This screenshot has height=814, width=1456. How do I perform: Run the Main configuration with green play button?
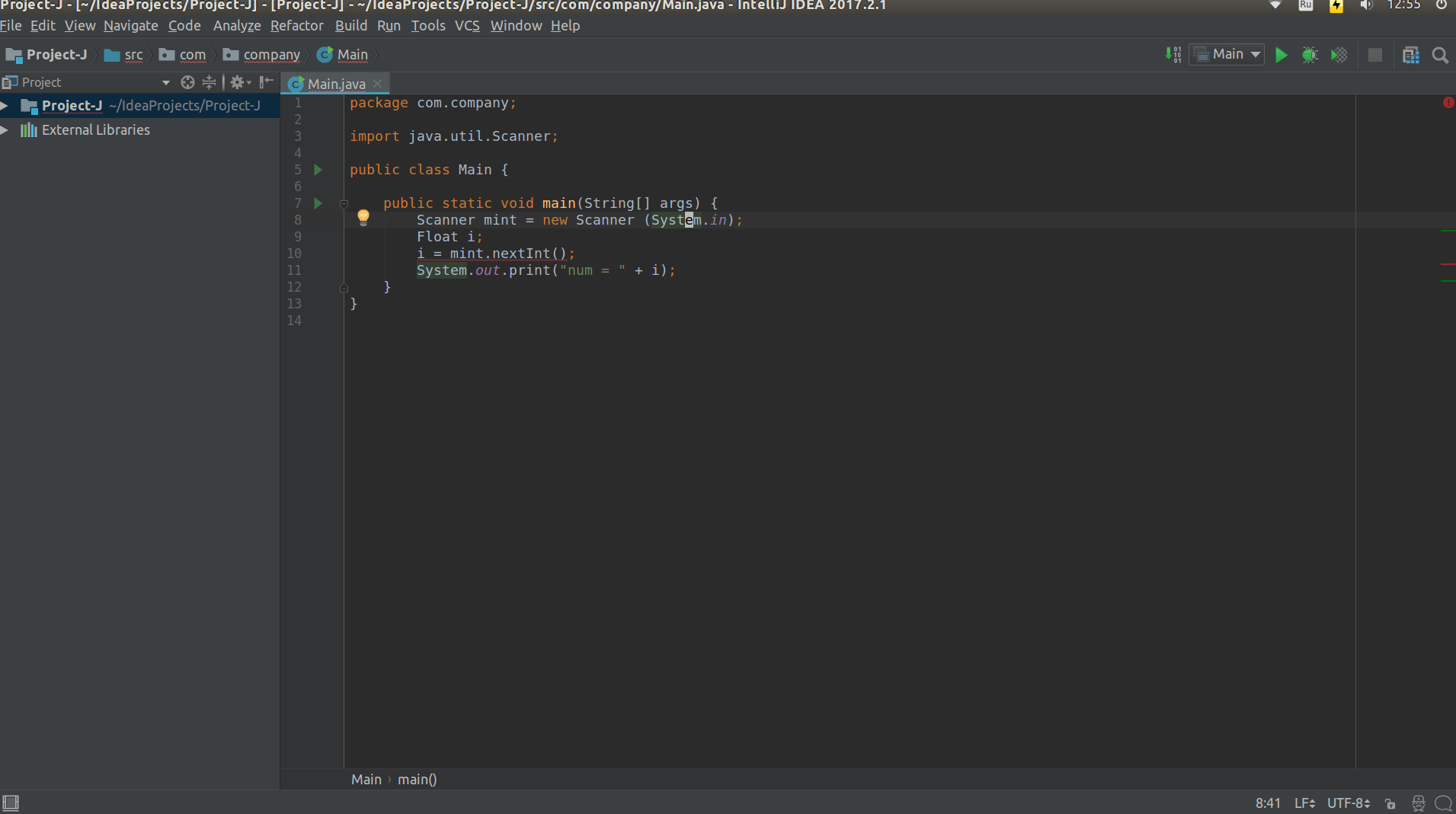point(1282,55)
